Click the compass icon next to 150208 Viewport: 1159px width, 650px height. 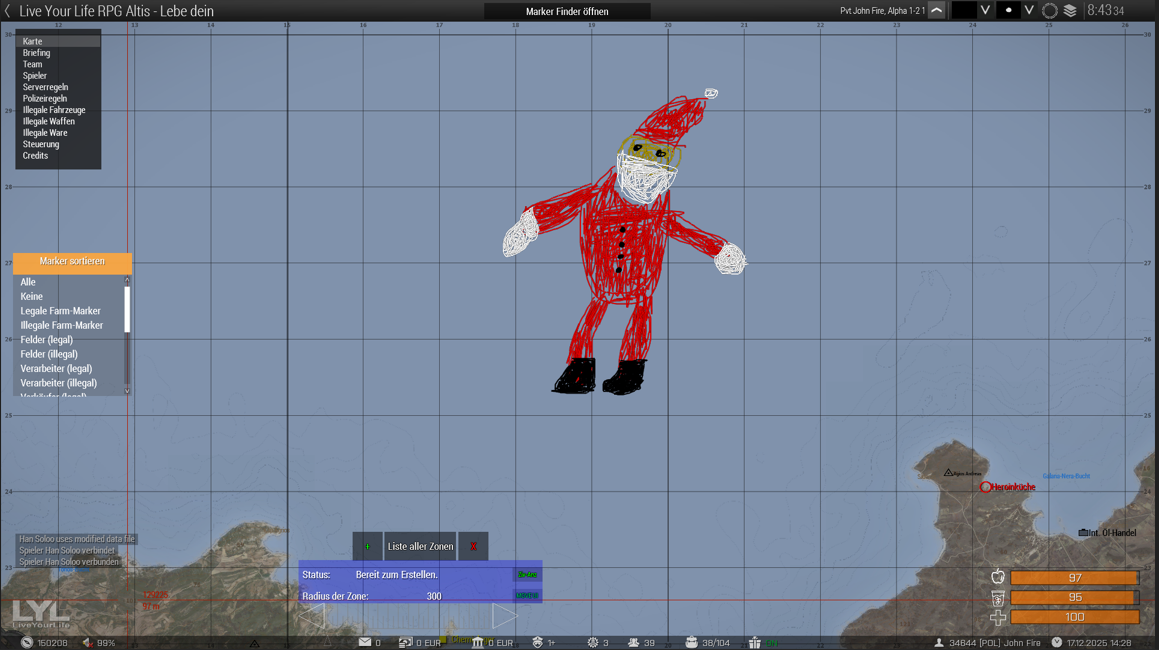click(x=27, y=643)
